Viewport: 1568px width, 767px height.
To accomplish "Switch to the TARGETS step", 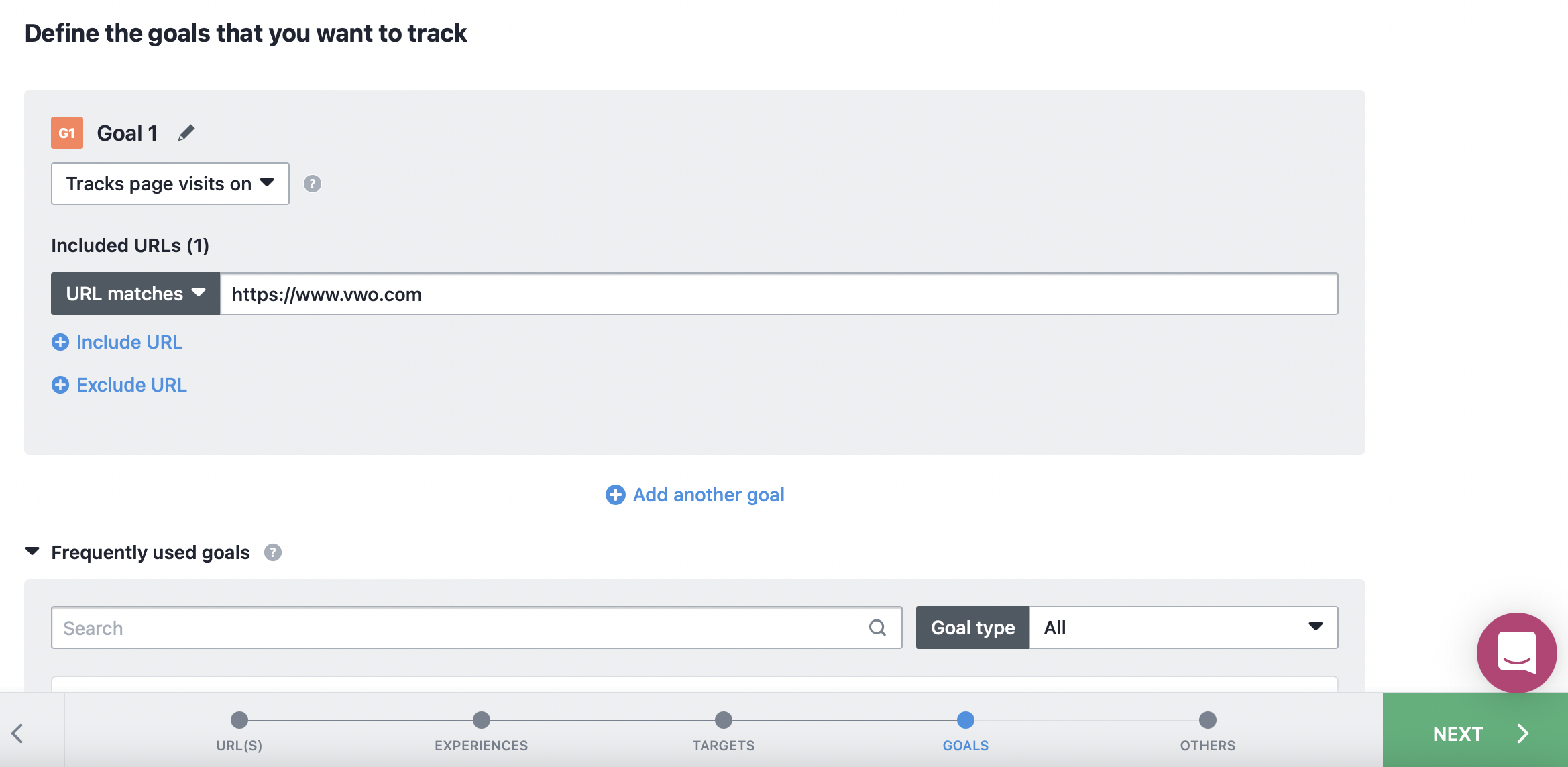I will coord(723,721).
